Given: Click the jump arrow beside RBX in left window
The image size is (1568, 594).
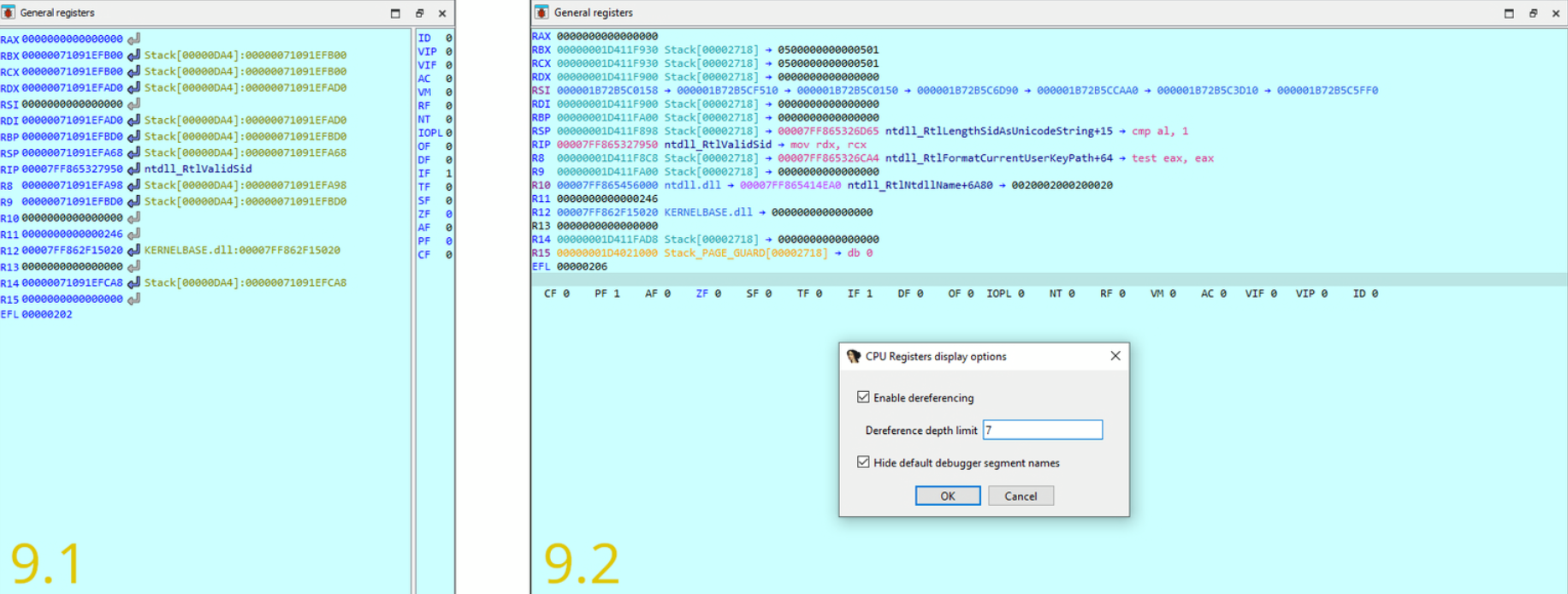Looking at the screenshot, I should [x=133, y=56].
